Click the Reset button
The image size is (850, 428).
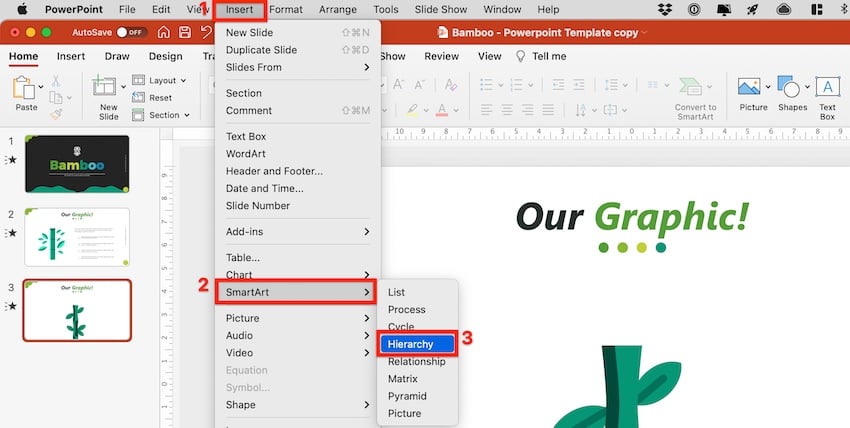[x=160, y=98]
